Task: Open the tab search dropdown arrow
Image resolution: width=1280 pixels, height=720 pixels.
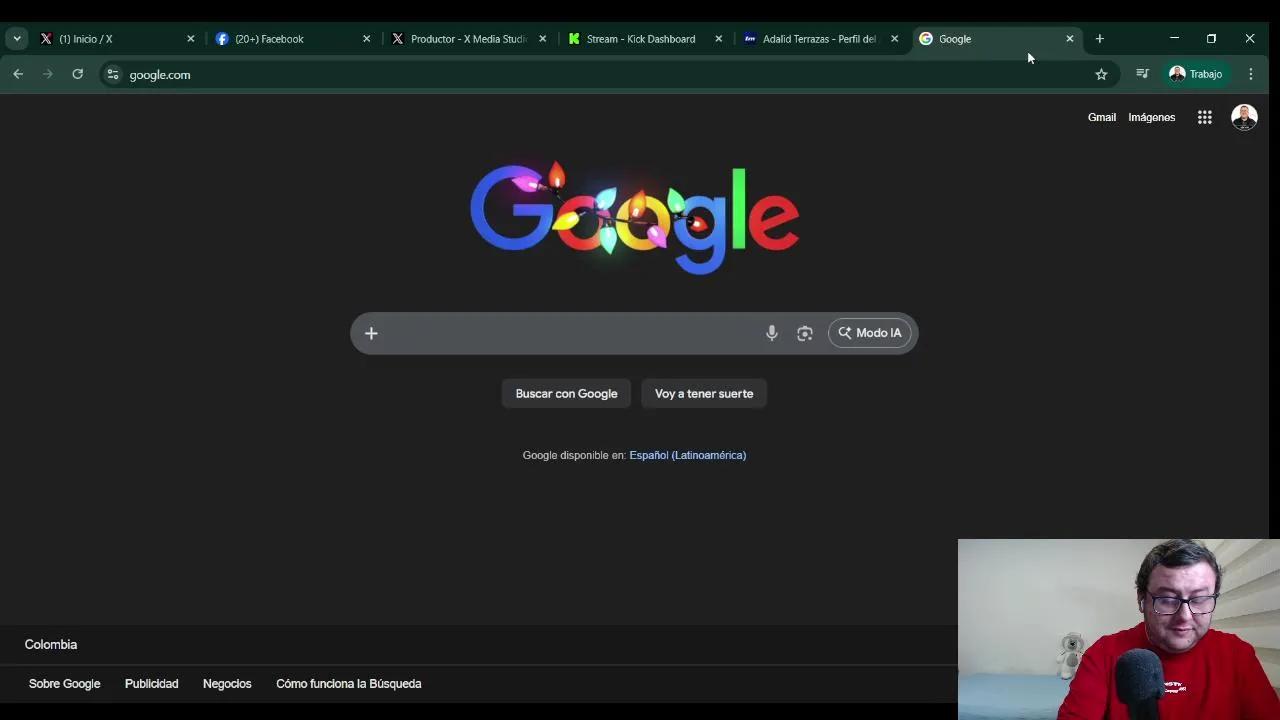Action: (x=16, y=38)
